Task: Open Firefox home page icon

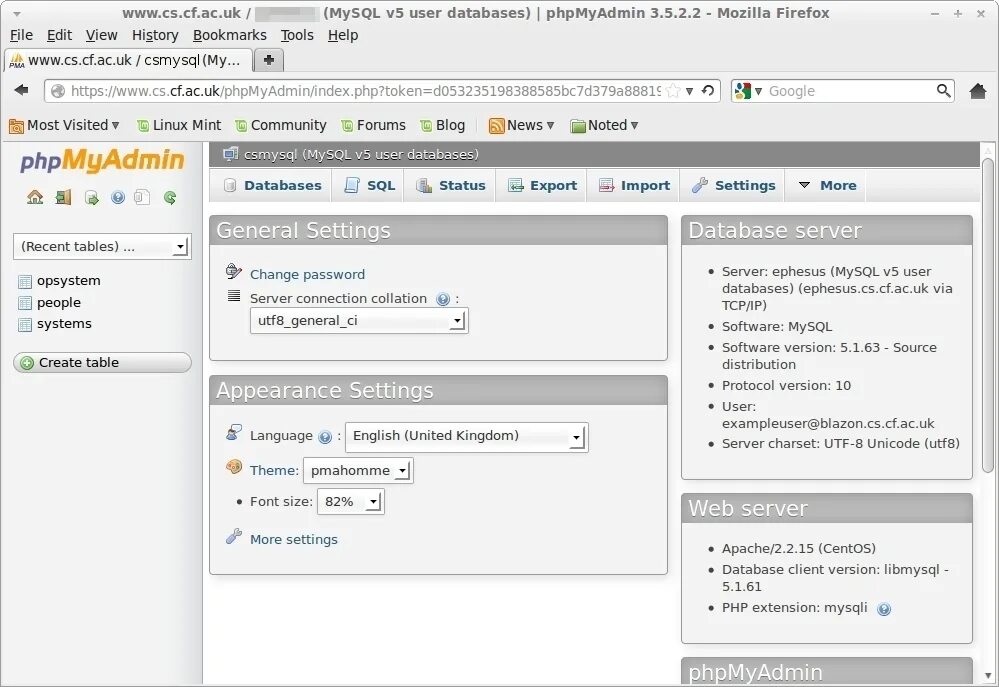Action: coord(978,90)
